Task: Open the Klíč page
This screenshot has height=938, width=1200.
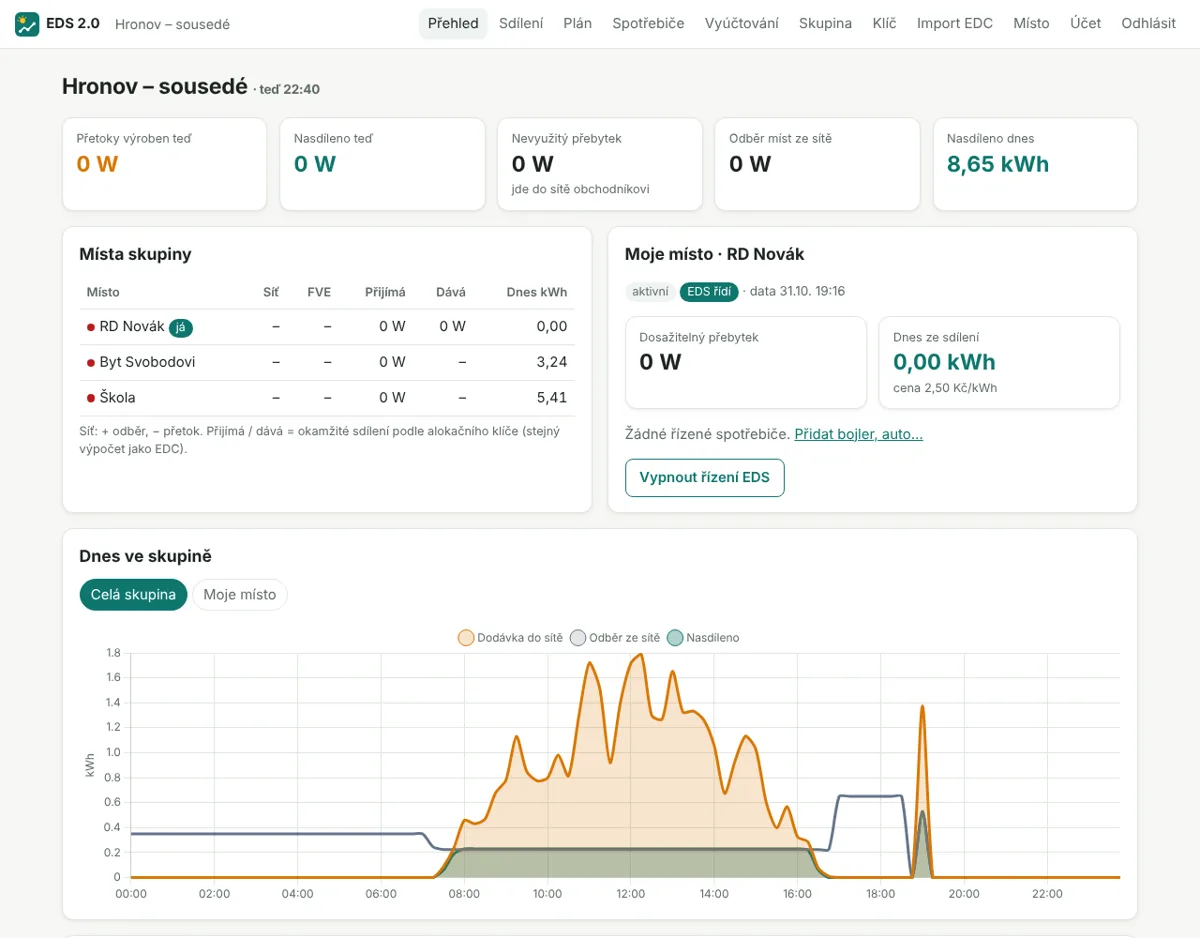Action: point(885,23)
